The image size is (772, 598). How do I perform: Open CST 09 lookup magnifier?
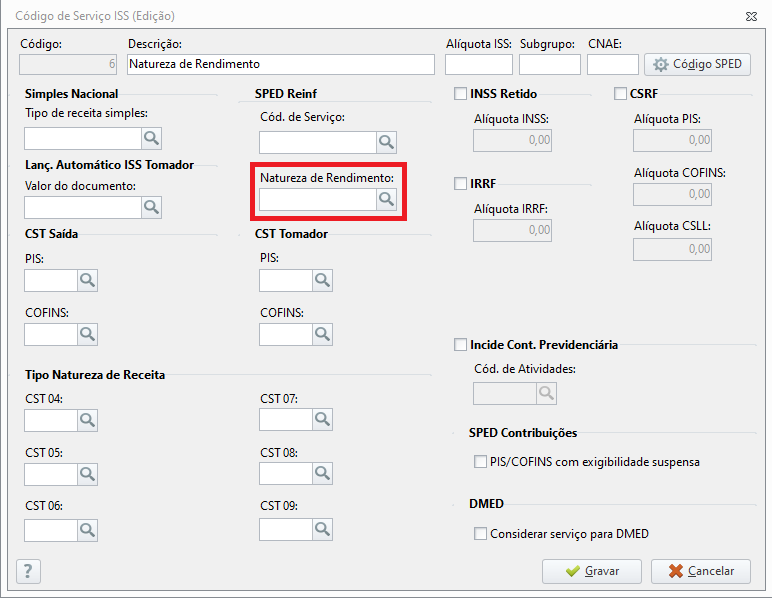coord(322,529)
